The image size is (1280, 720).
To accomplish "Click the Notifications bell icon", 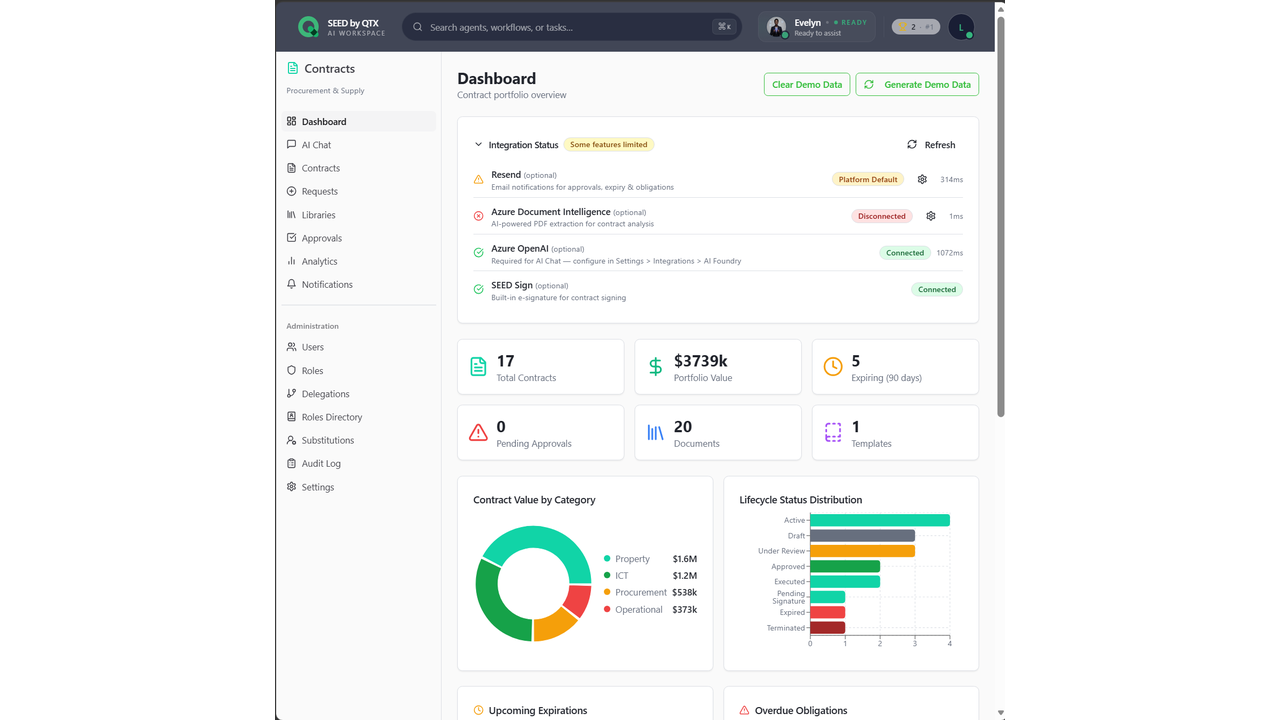I will pyautogui.click(x=291, y=284).
